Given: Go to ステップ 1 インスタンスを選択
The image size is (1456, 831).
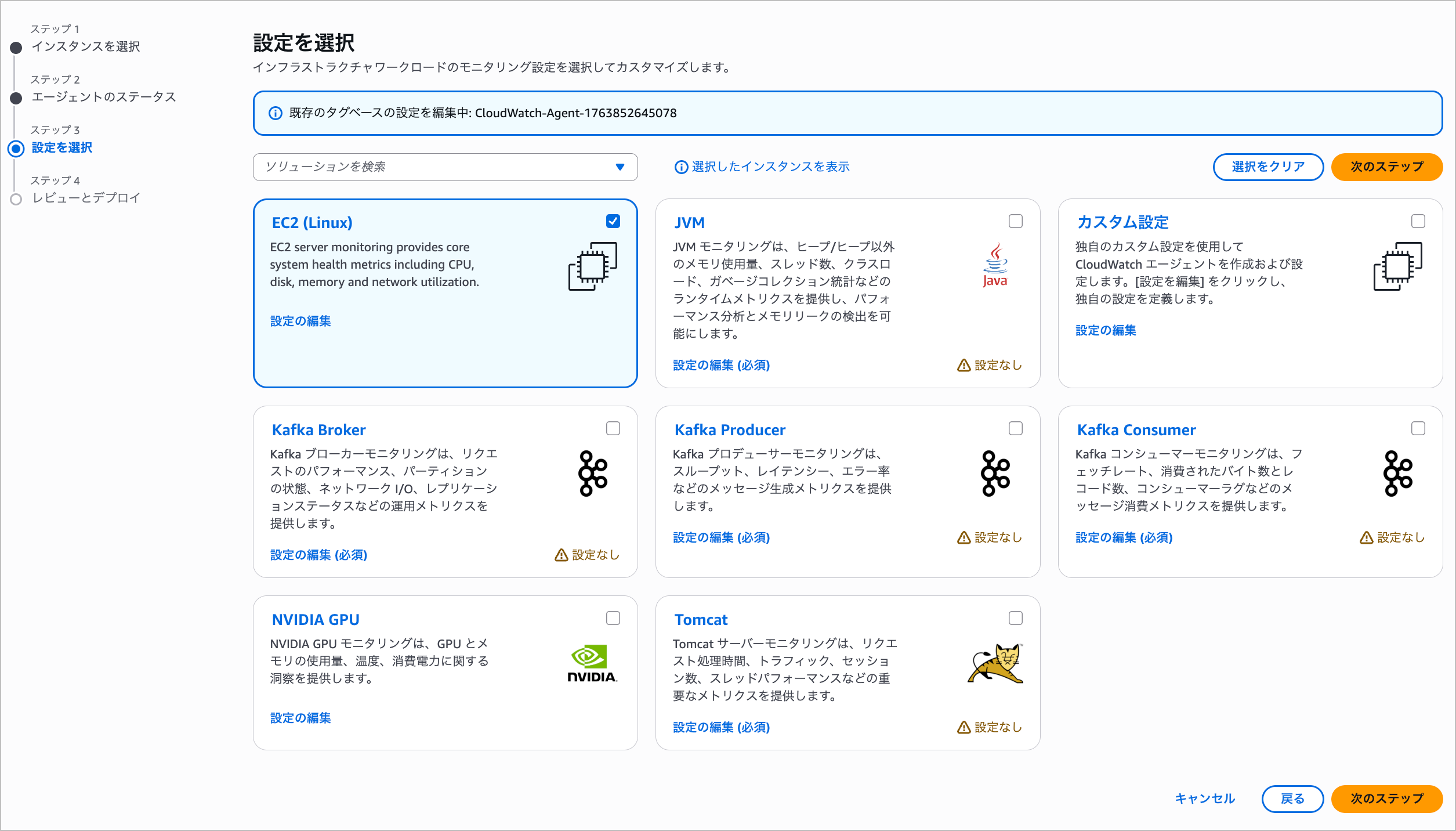Looking at the screenshot, I should point(85,47).
